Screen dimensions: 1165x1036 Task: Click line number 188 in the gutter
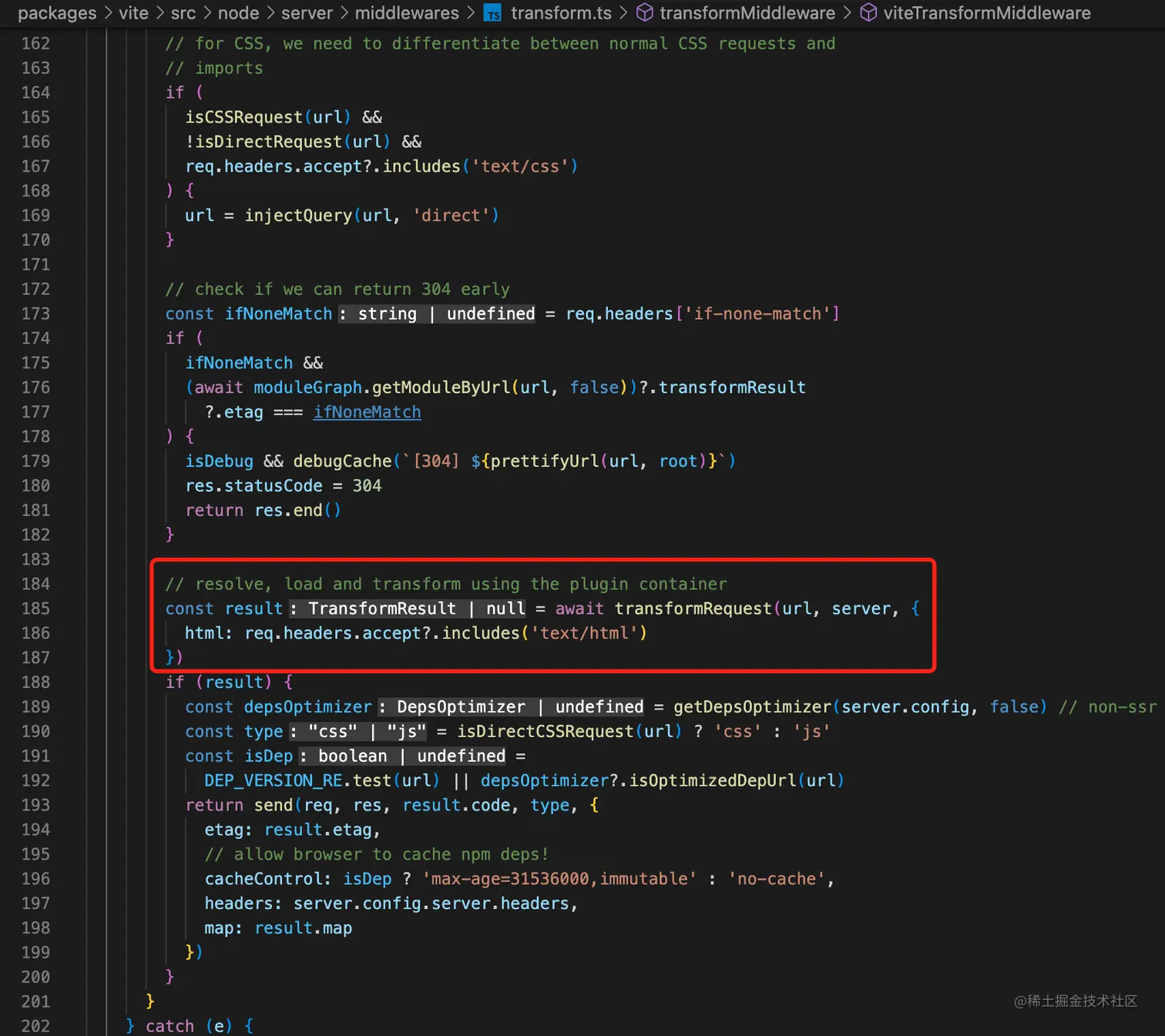[35, 682]
